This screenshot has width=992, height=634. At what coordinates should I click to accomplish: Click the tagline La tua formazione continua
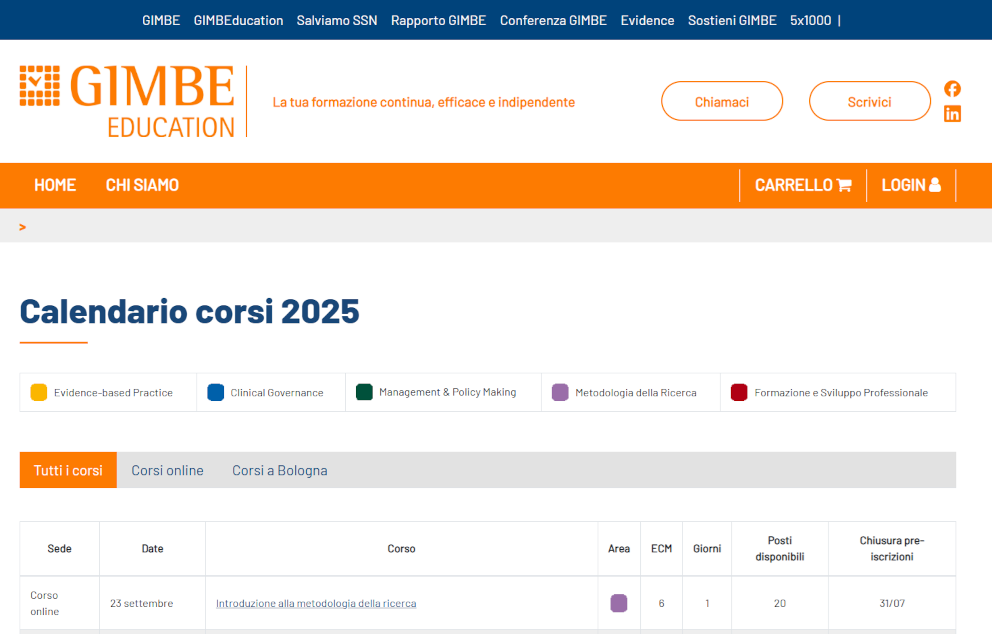pyautogui.click(x=424, y=102)
